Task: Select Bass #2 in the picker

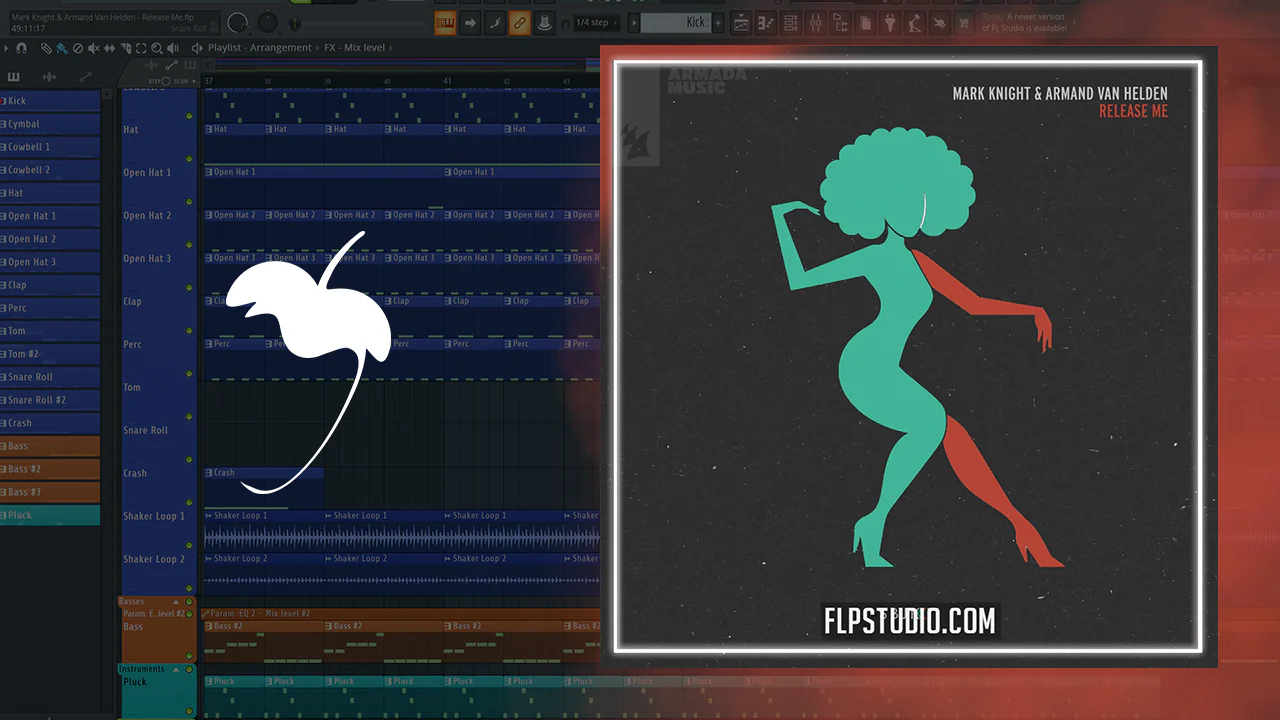Action: [50, 469]
